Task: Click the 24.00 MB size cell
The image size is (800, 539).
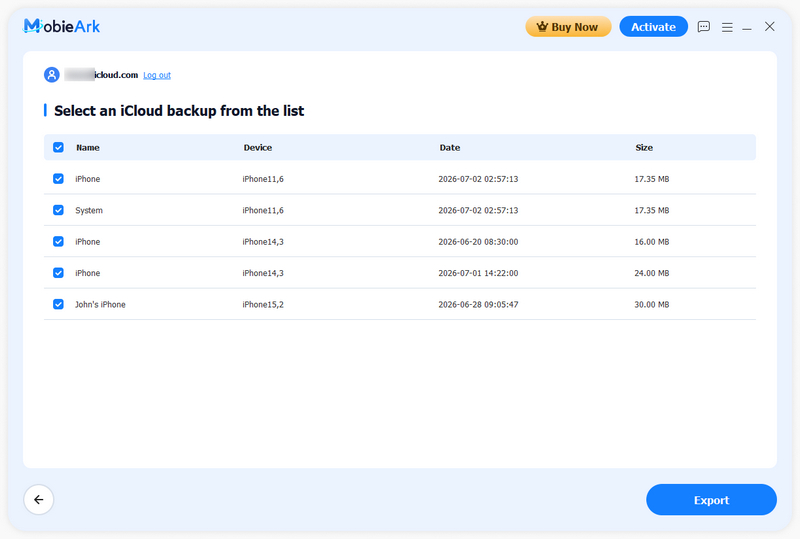Action: [x=652, y=273]
